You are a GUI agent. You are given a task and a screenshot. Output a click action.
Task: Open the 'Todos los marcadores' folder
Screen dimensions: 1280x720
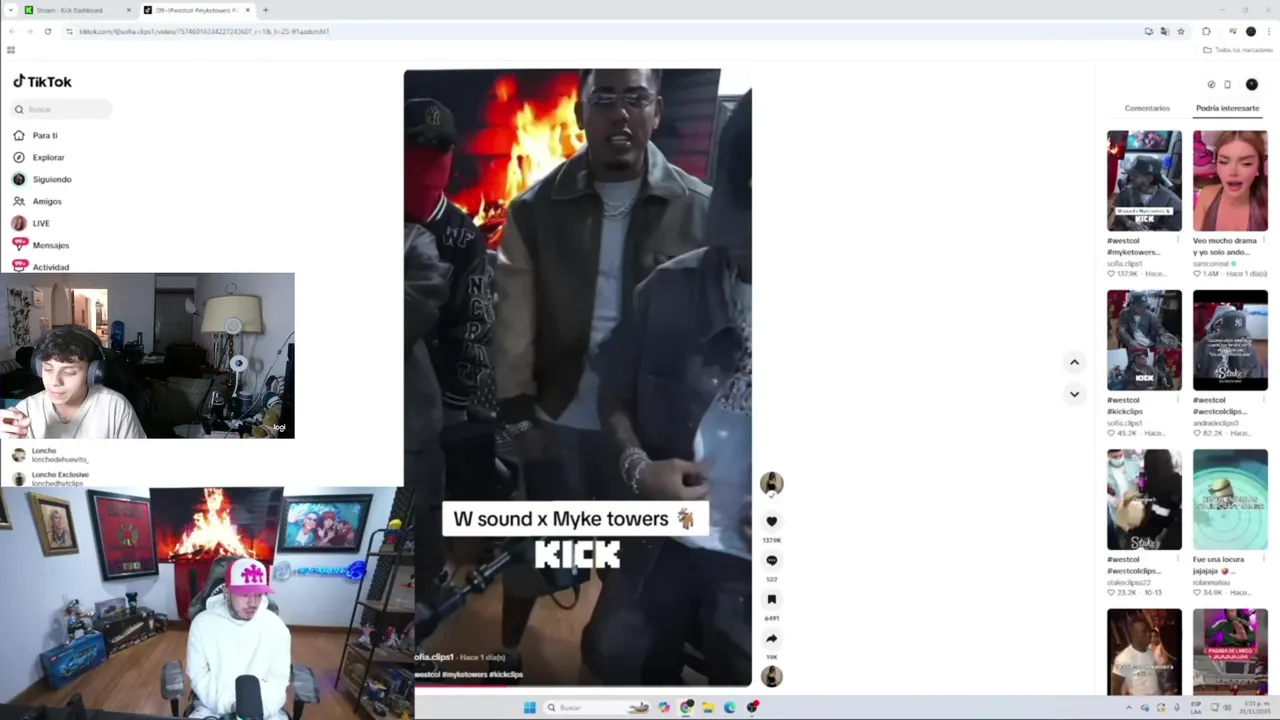1237,50
